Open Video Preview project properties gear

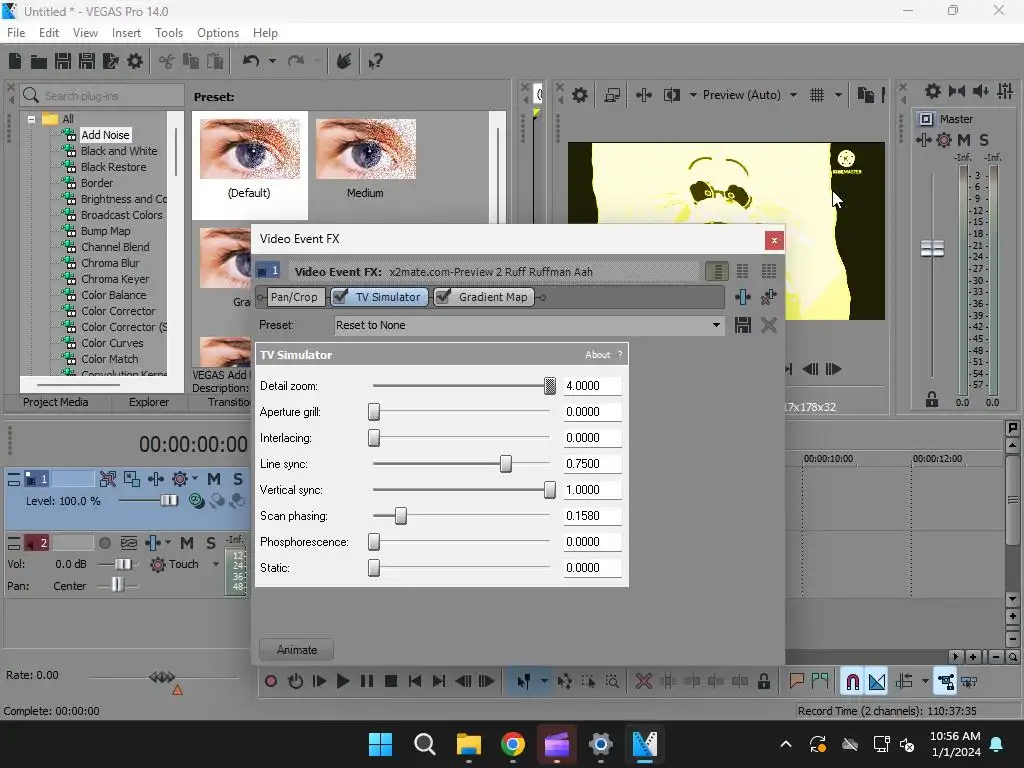579,95
